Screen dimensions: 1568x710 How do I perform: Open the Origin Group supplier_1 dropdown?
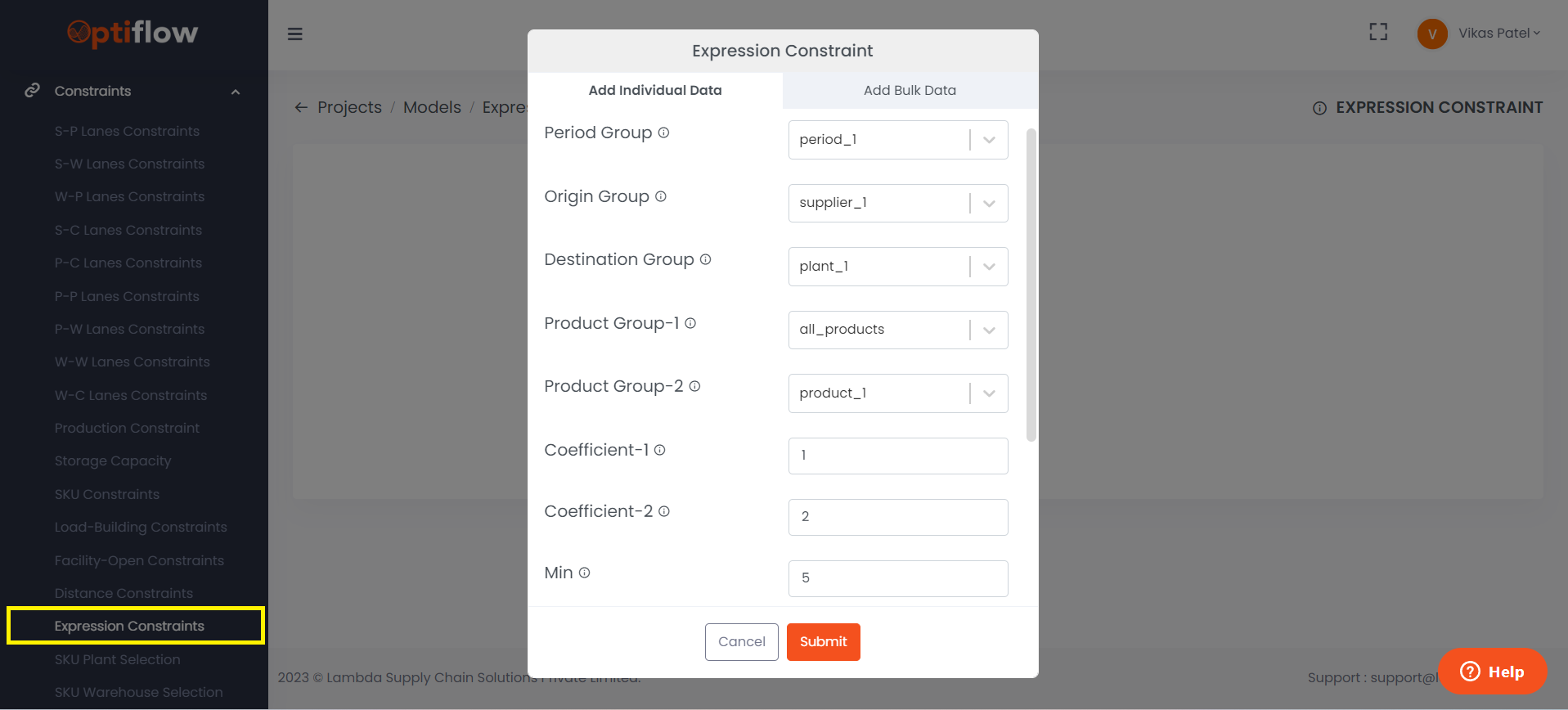[897, 203]
